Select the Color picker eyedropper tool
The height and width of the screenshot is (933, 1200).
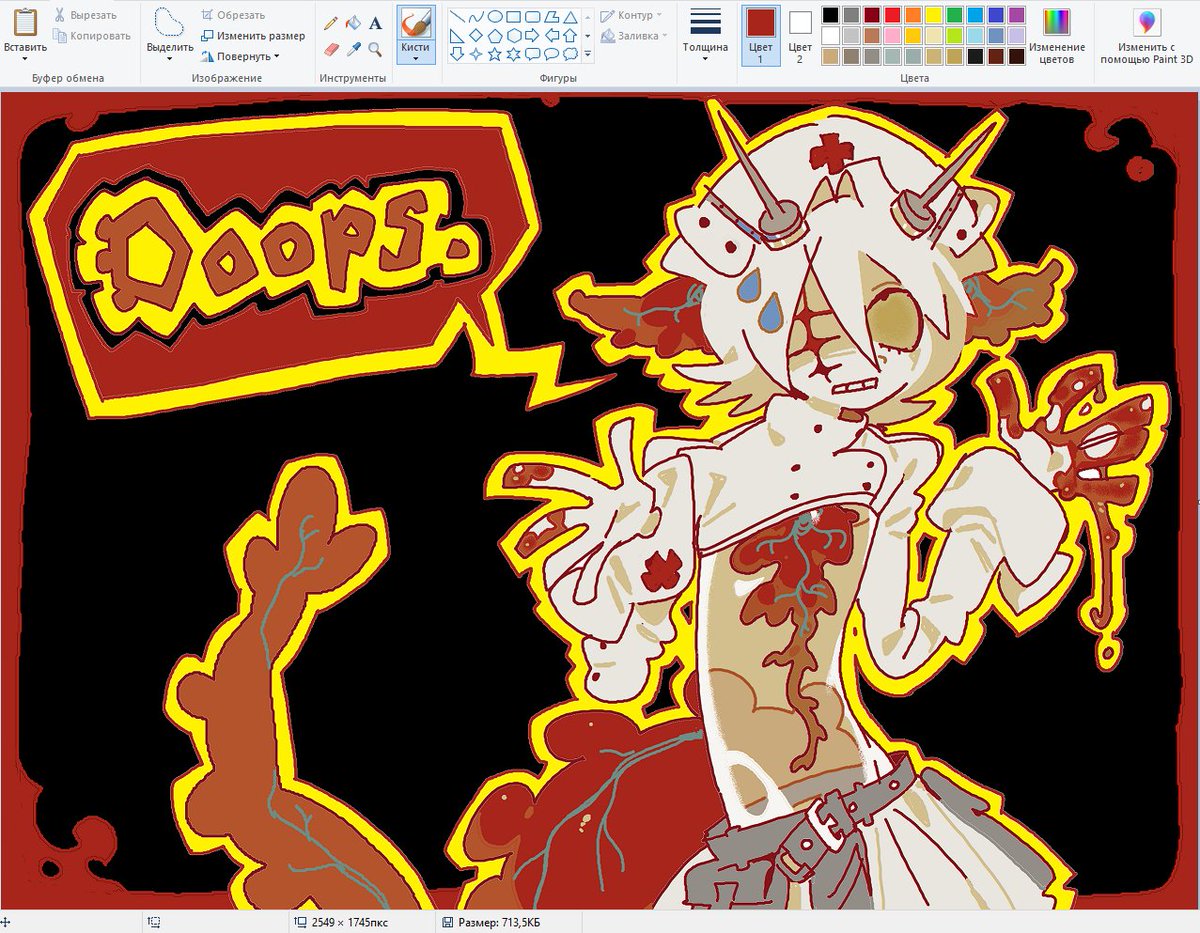click(352, 48)
